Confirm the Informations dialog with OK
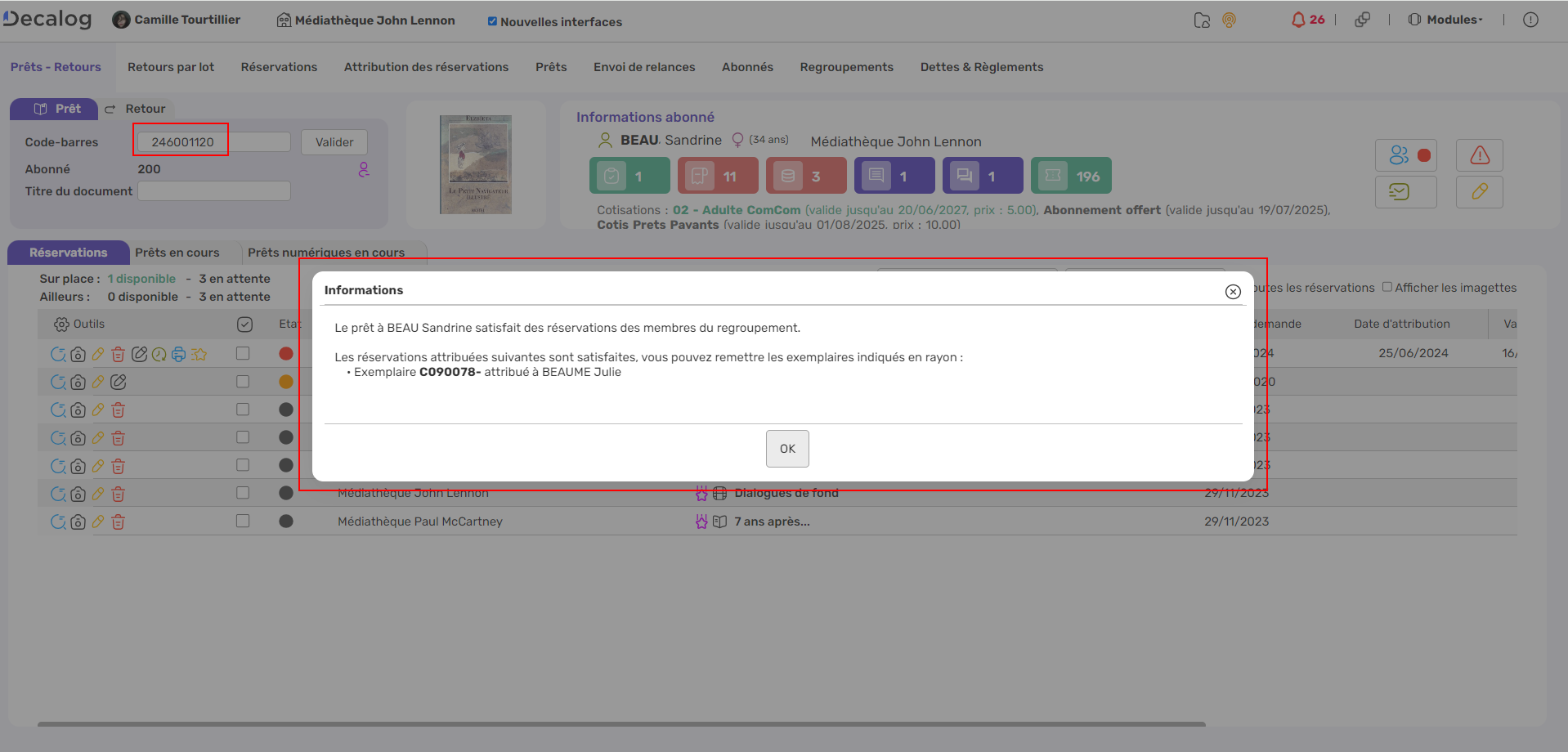The image size is (1568, 752). pyautogui.click(x=786, y=448)
